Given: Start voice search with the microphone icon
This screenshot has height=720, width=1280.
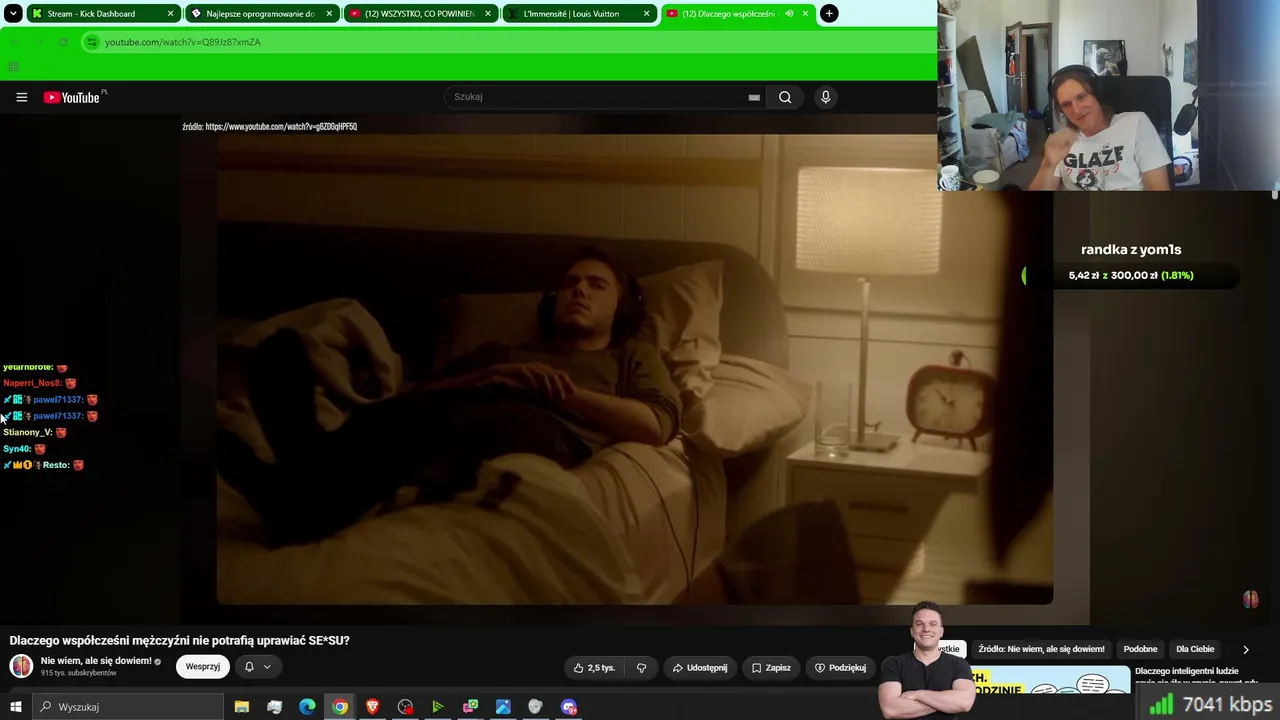Looking at the screenshot, I should point(825,97).
